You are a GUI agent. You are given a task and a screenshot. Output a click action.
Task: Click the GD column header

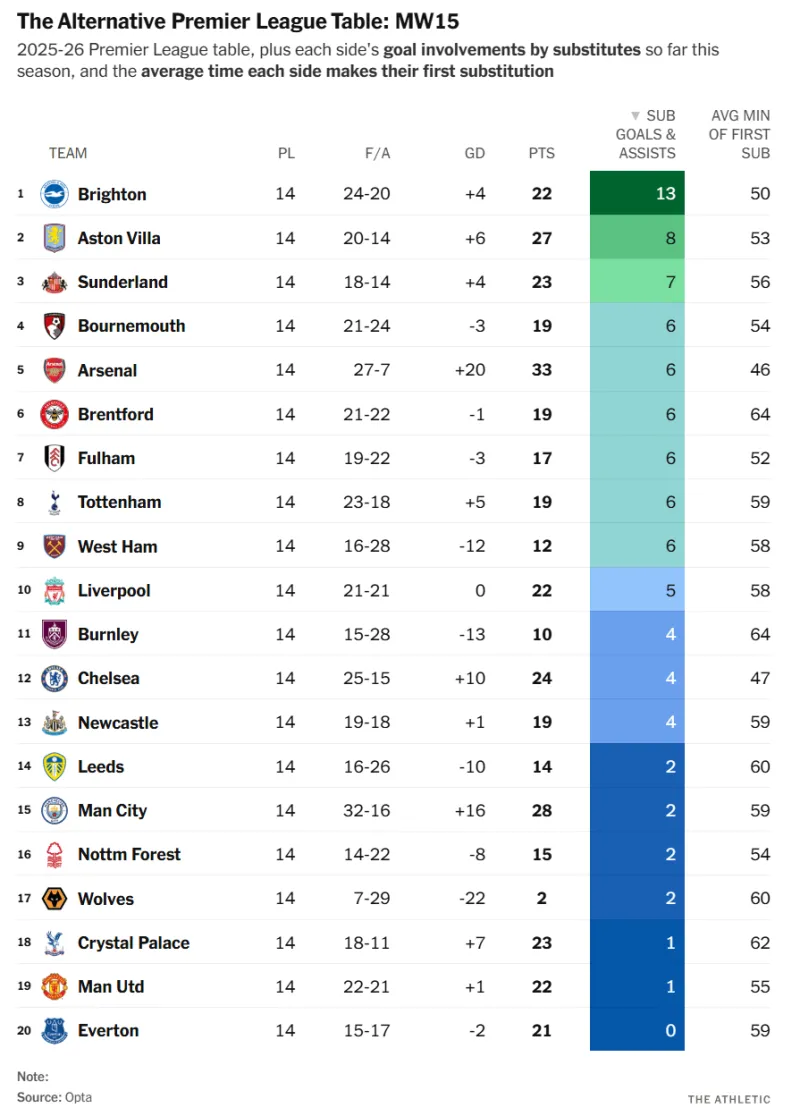point(474,153)
